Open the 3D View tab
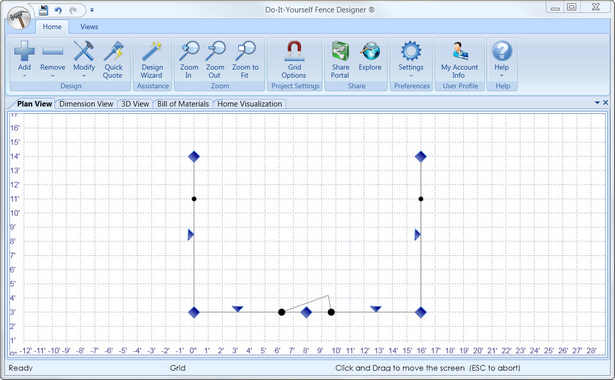Screen dimensions: 615x380 click(135, 104)
